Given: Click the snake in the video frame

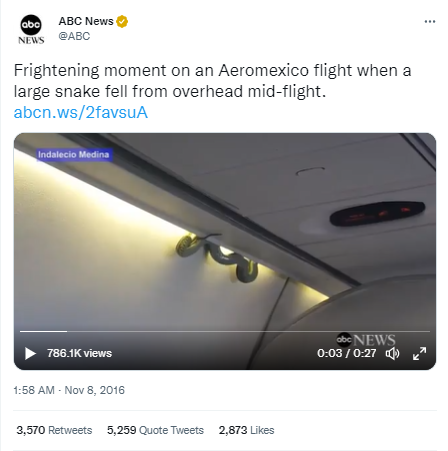Looking at the screenshot, I should click(x=217, y=257).
